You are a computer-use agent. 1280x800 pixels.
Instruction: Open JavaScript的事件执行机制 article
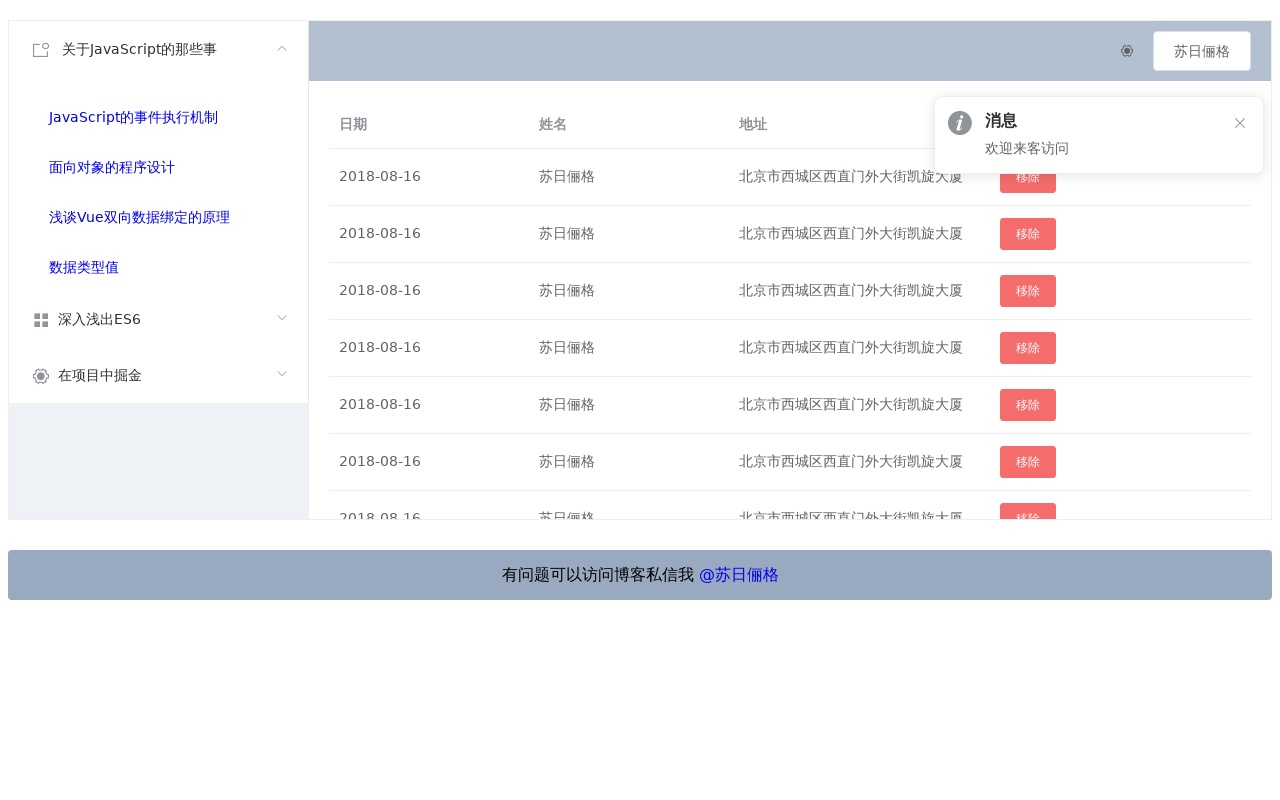tap(133, 117)
